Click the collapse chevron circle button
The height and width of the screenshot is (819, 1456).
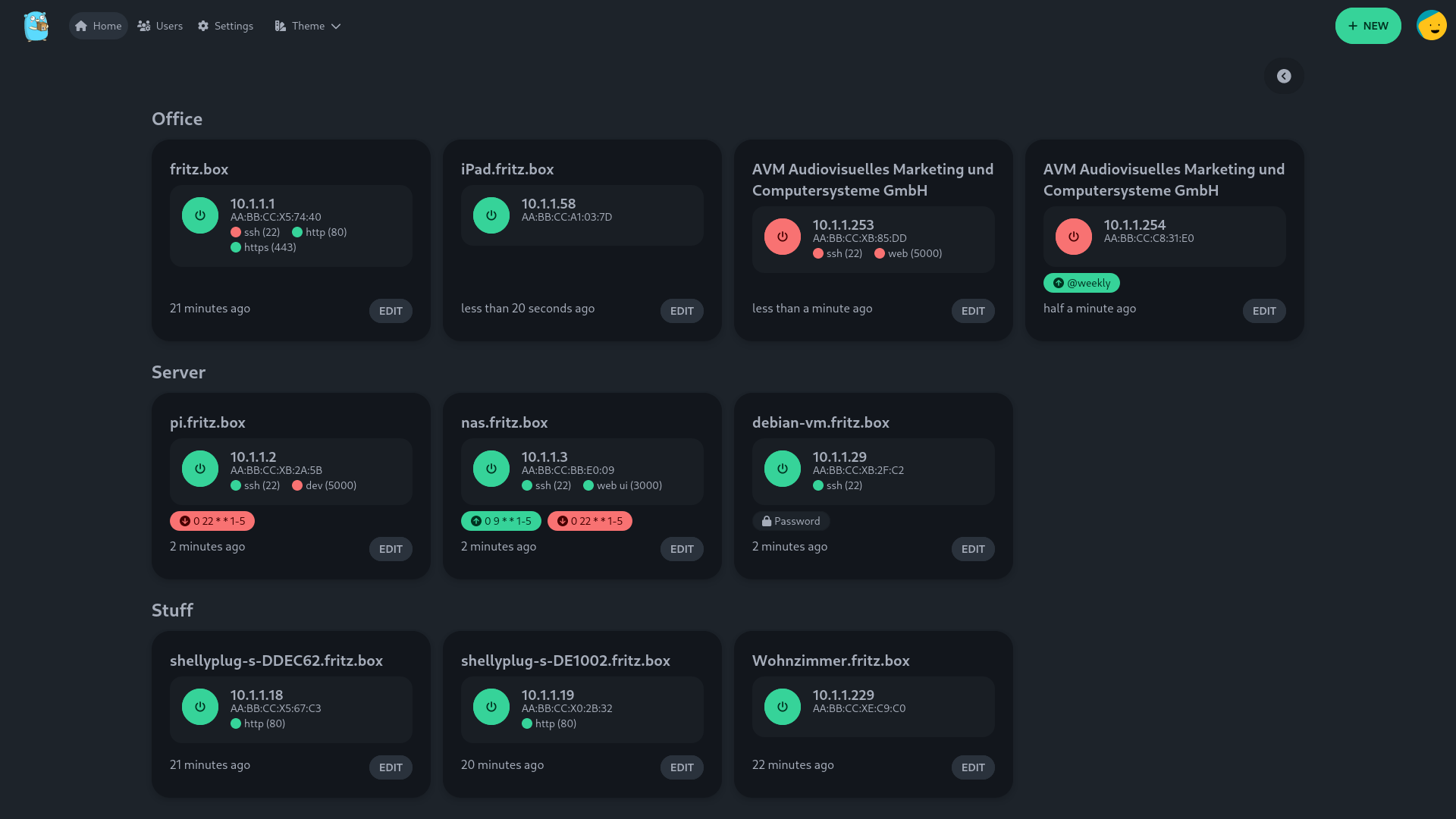(x=1283, y=76)
